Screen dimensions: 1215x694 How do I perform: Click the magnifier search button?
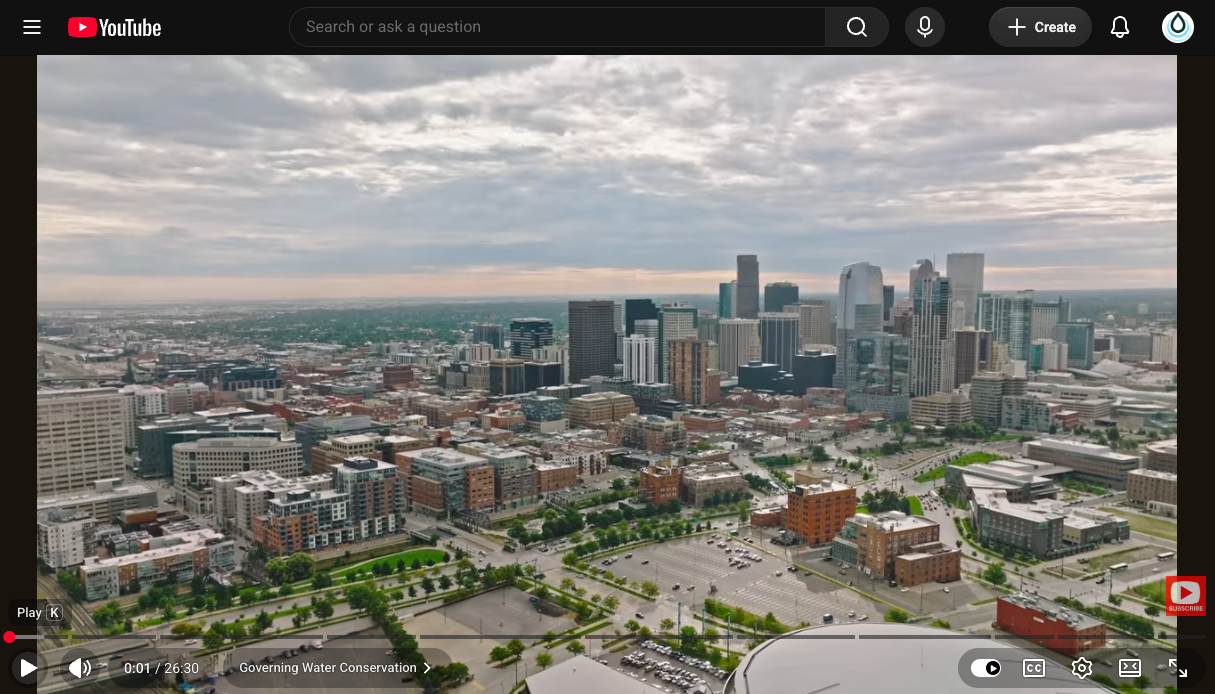click(x=857, y=27)
